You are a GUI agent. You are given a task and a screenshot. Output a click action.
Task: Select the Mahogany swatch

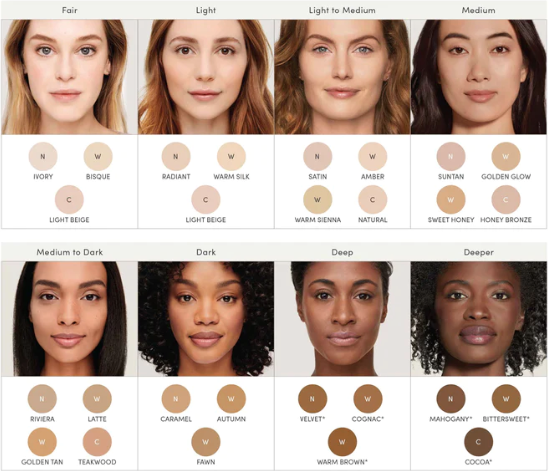[x=451, y=399]
